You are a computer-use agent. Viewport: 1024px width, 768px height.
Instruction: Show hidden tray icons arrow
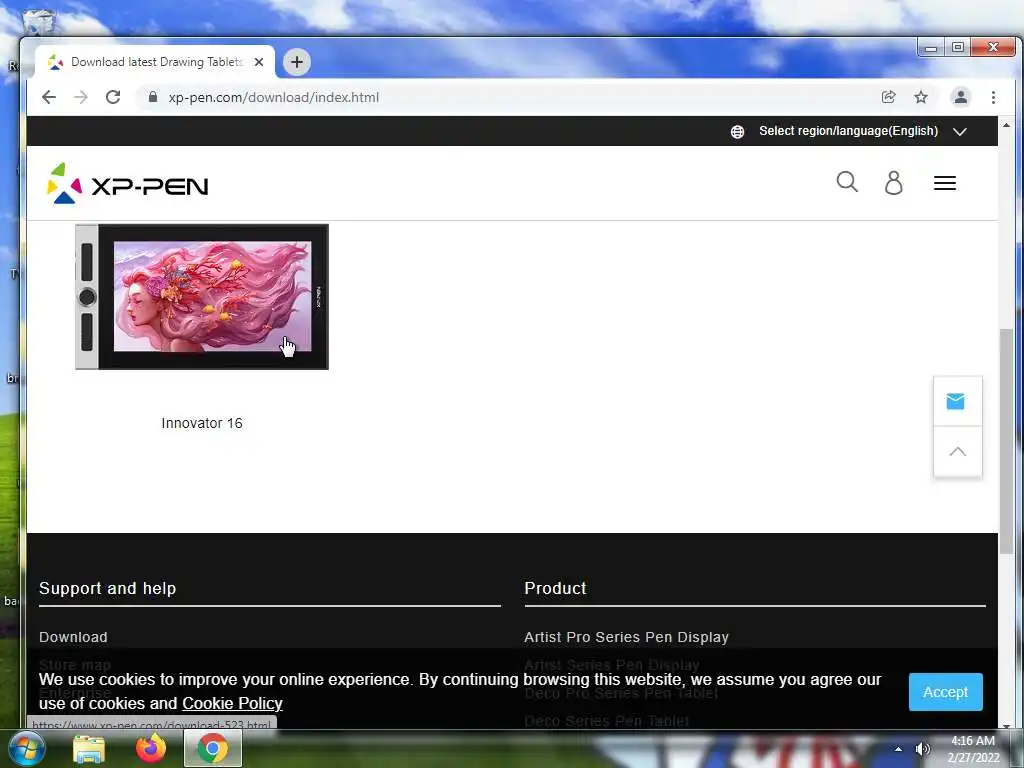[x=899, y=749]
